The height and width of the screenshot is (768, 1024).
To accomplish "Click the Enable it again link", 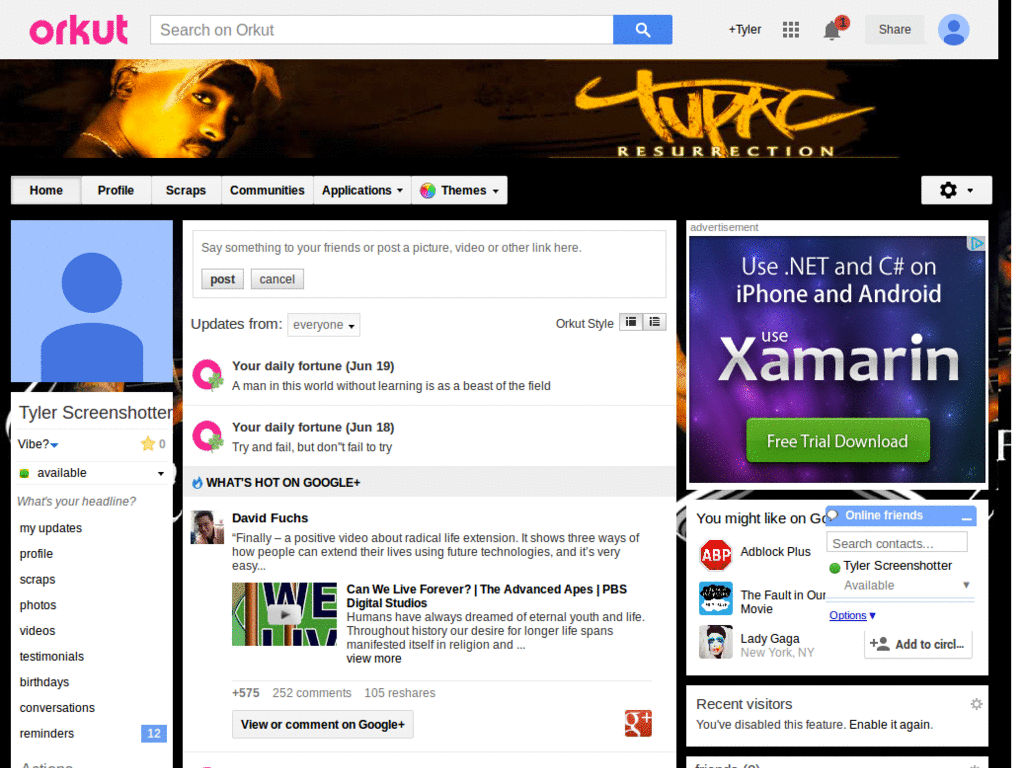I will click(891, 724).
